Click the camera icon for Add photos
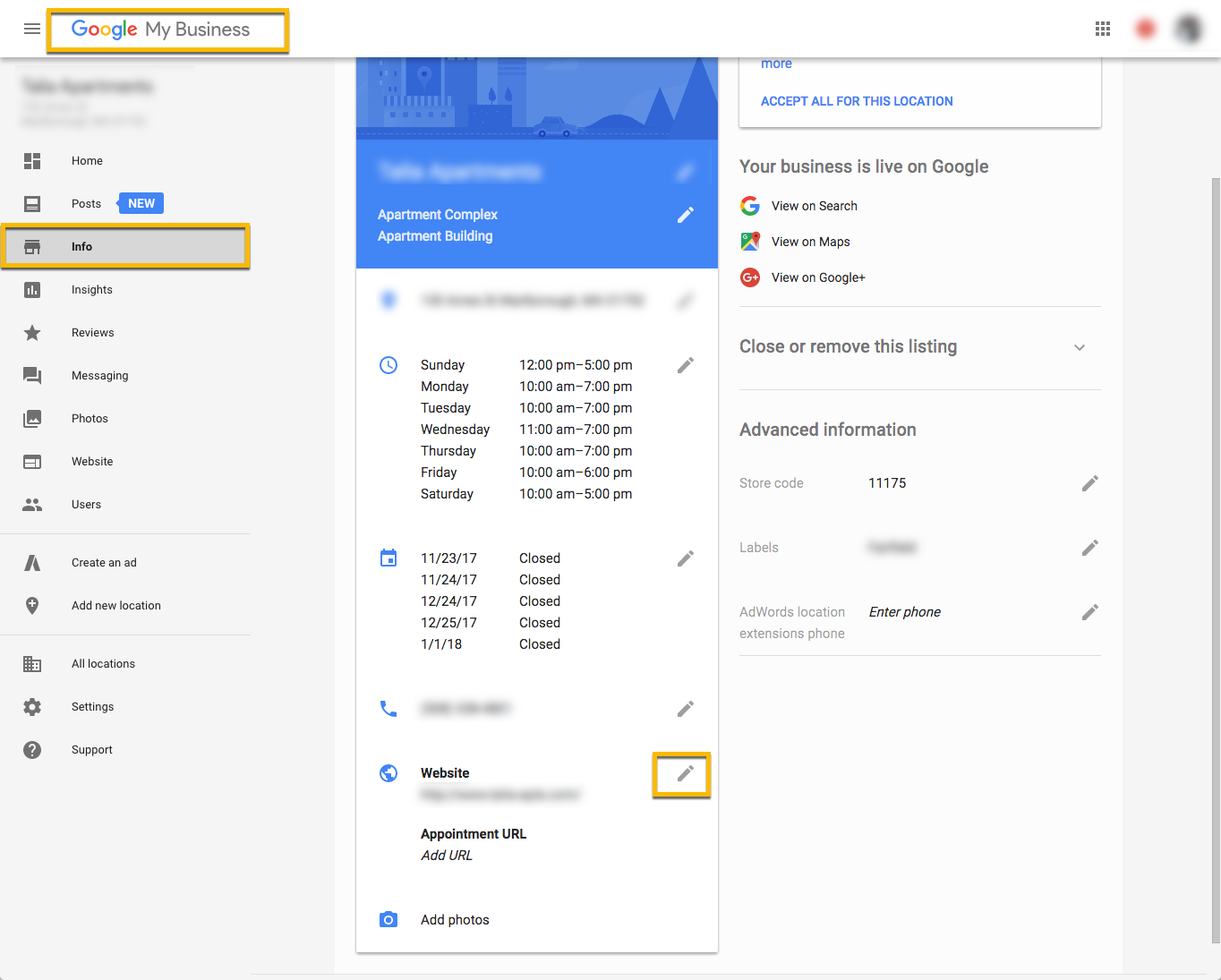 click(x=388, y=920)
